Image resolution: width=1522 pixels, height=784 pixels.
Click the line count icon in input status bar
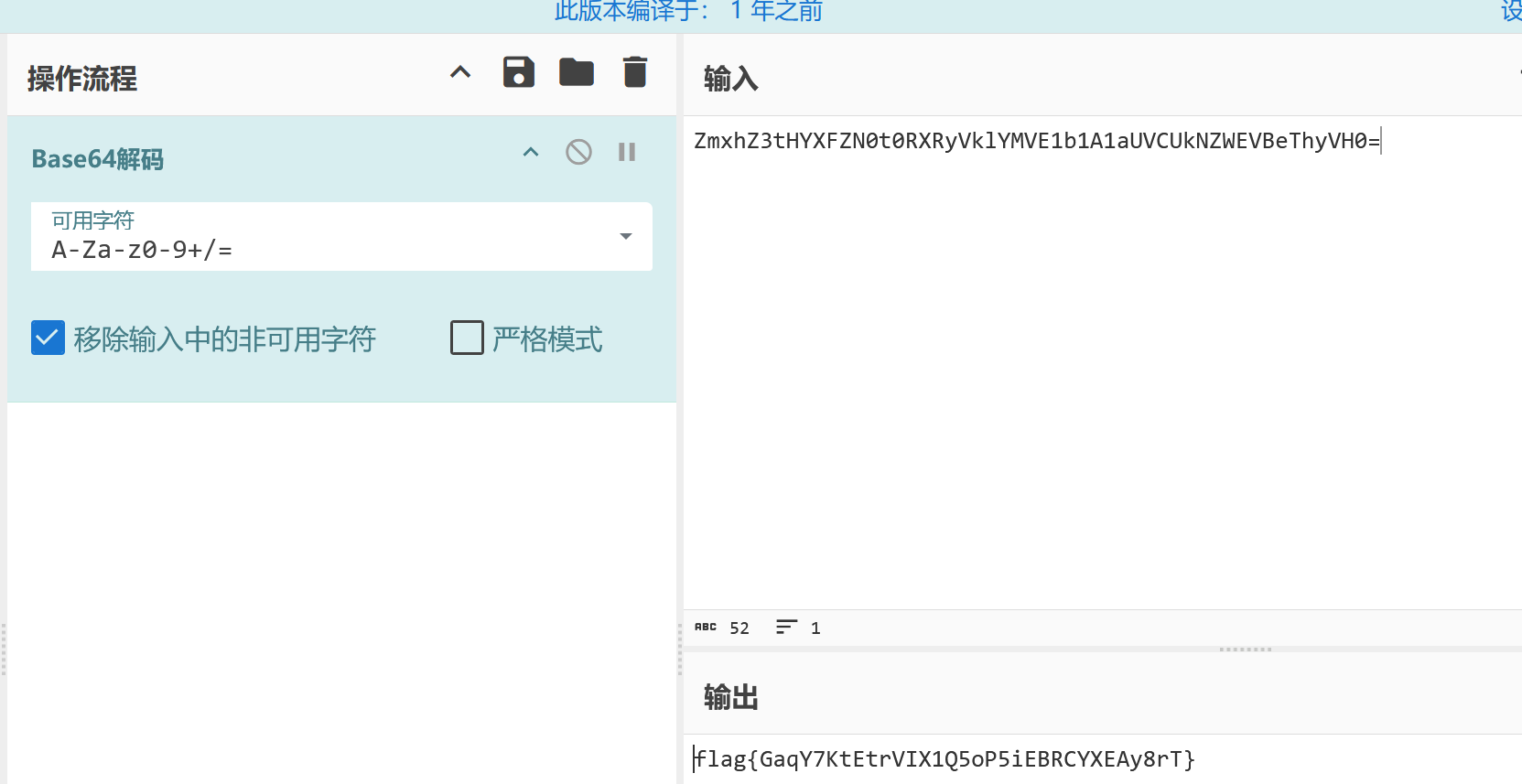786,628
